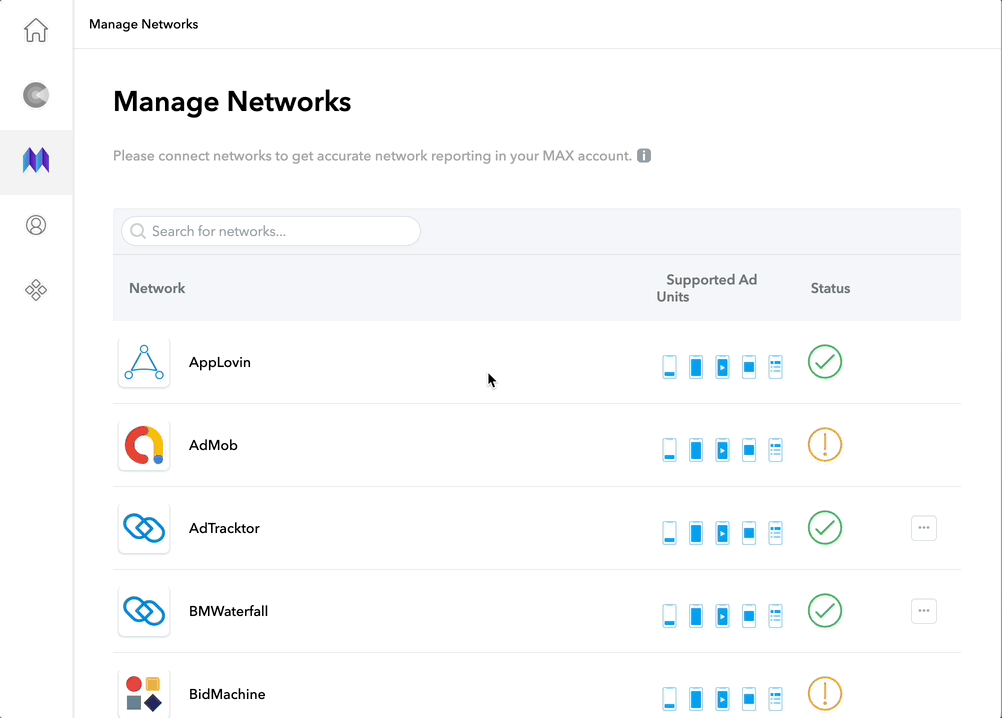Select the banner ad unit icon for AppLovin

[669, 366]
